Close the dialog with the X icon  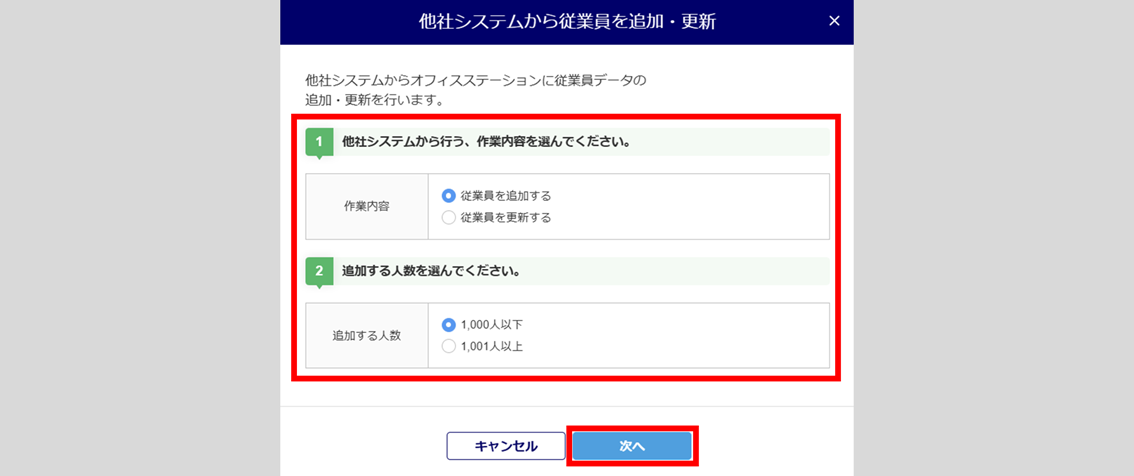point(834,21)
